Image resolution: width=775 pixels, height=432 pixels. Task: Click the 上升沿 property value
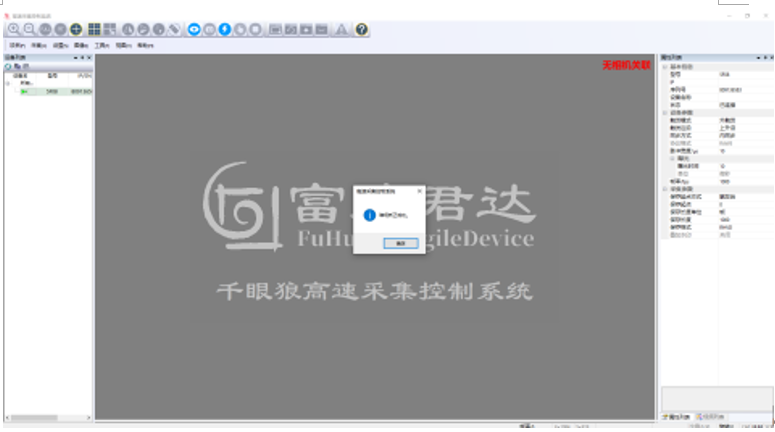tap(727, 128)
